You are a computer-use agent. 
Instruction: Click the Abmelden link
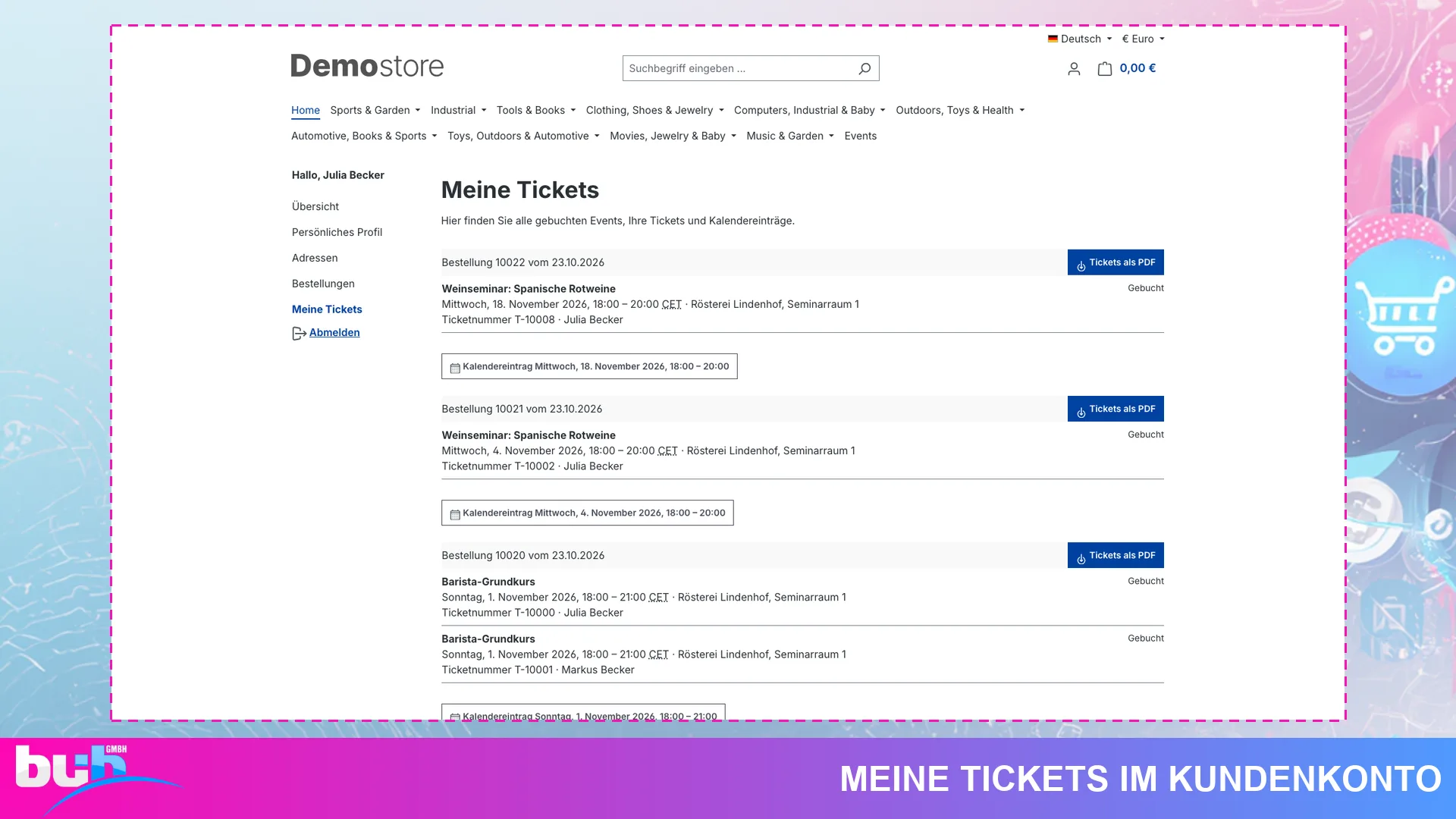pyautogui.click(x=334, y=332)
